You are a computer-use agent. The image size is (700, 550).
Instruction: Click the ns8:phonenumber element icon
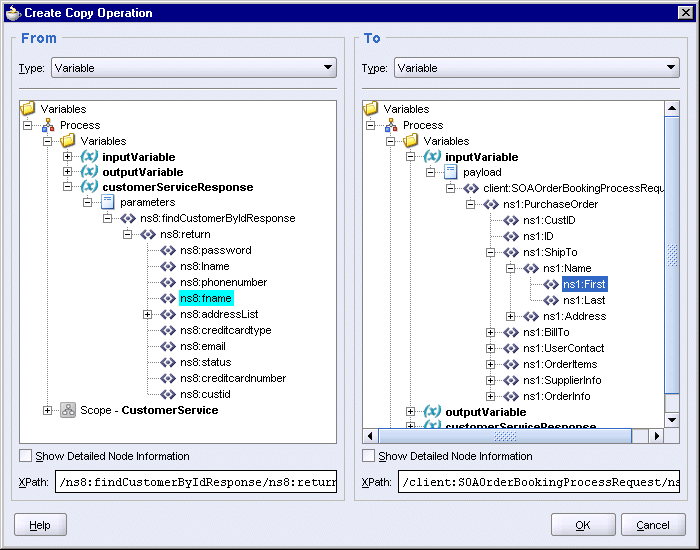pyautogui.click(x=168, y=283)
